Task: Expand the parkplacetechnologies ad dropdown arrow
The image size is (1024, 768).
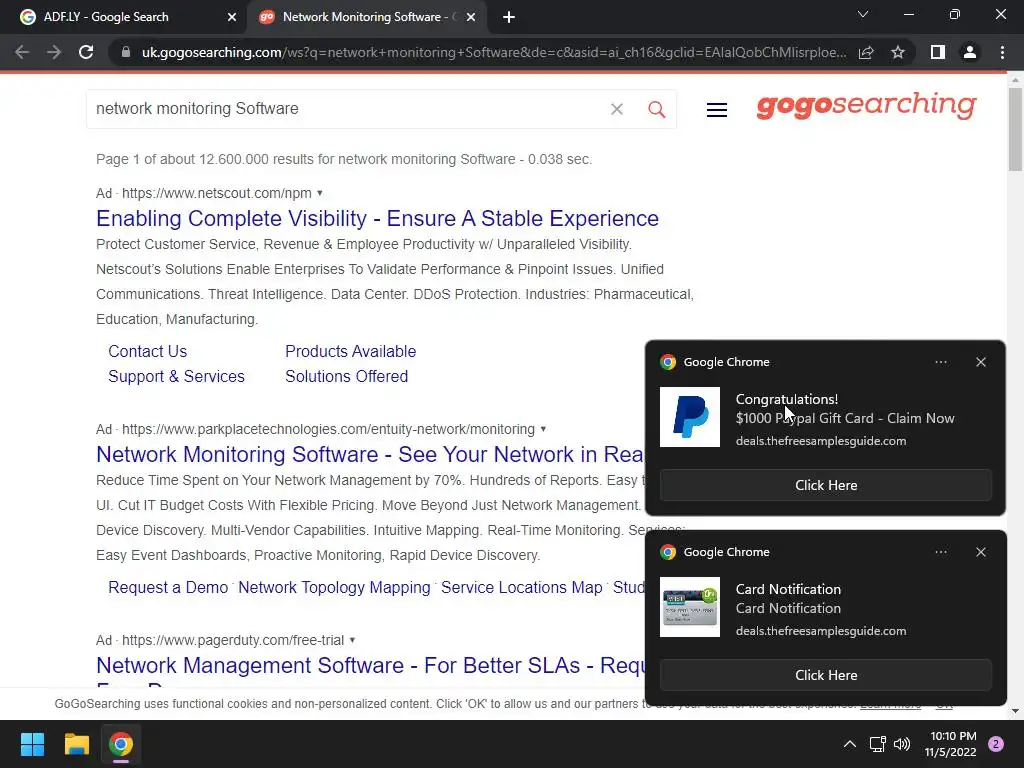Action: [543, 429]
